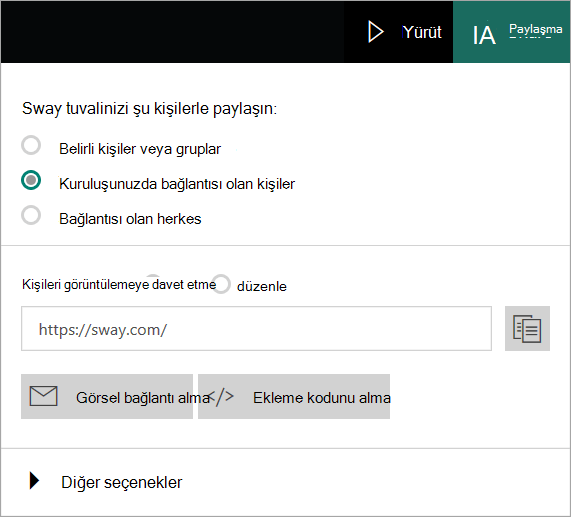The height and width of the screenshot is (517, 571).
Task: Click the sway.com share link field
Action: (256, 329)
